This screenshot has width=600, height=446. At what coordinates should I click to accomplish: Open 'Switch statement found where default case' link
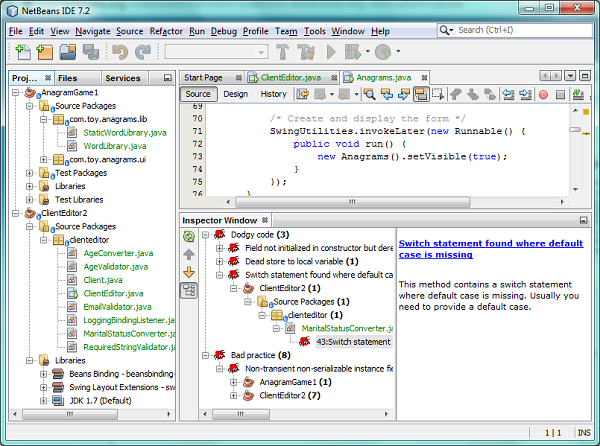[x=491, y=249]
